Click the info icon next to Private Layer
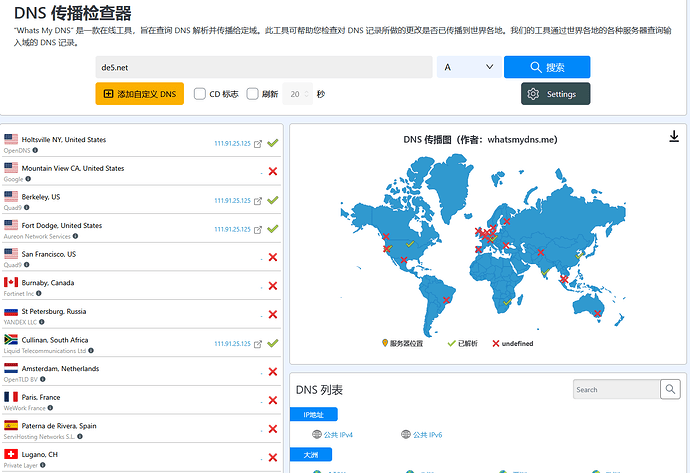This screenshot has height=473, width=690. click(43, 465)
